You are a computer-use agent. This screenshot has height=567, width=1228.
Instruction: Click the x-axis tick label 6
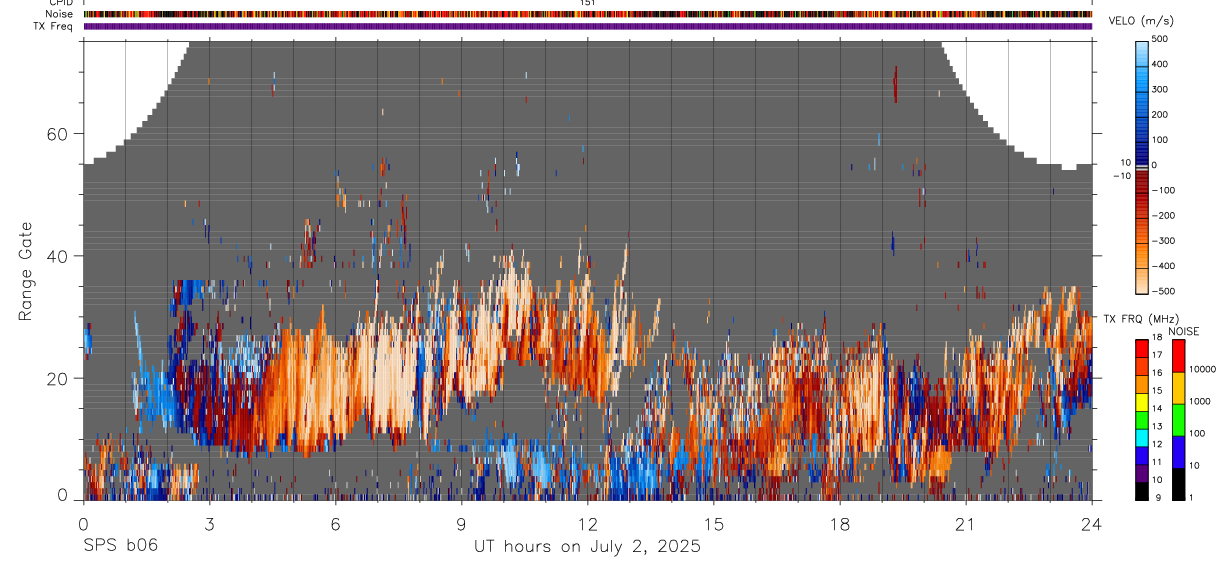click(x=336, y=524)
